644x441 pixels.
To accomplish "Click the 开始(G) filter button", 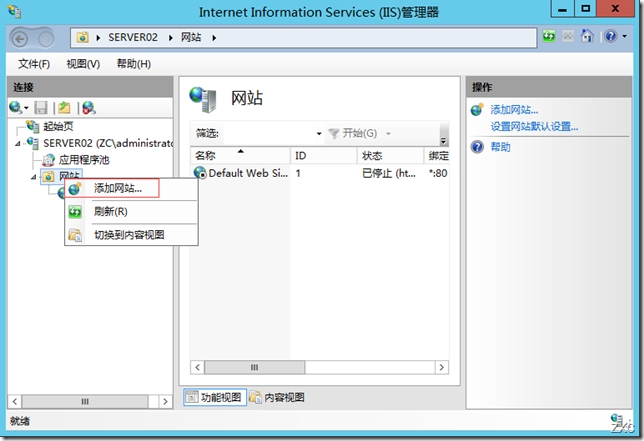I will [x=353, y=133].
